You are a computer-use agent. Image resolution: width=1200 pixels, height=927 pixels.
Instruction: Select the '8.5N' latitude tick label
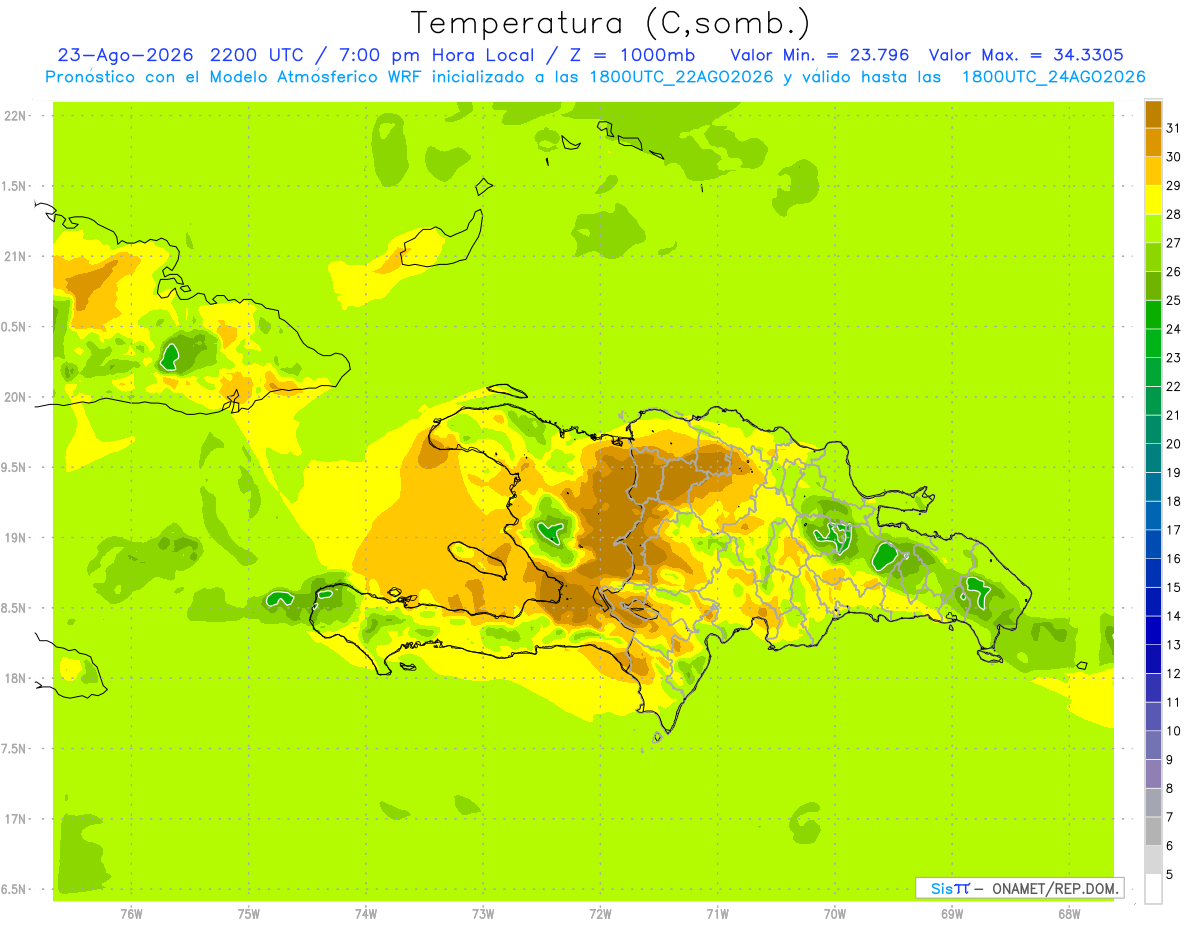pos(15,608)
